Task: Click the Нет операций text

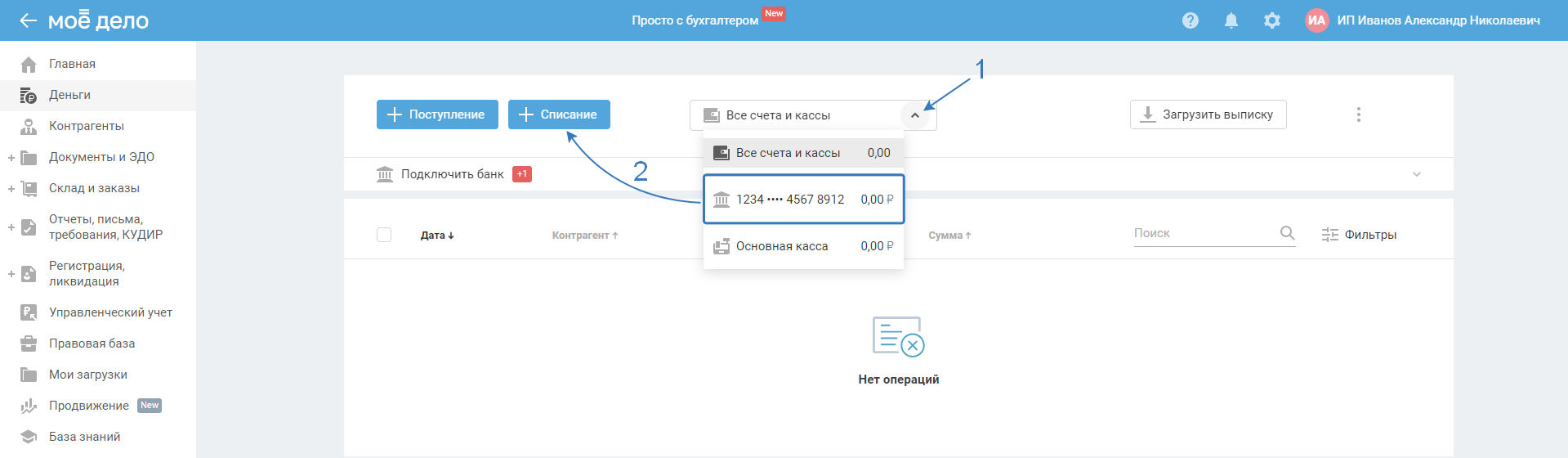Action: (899, 379)
